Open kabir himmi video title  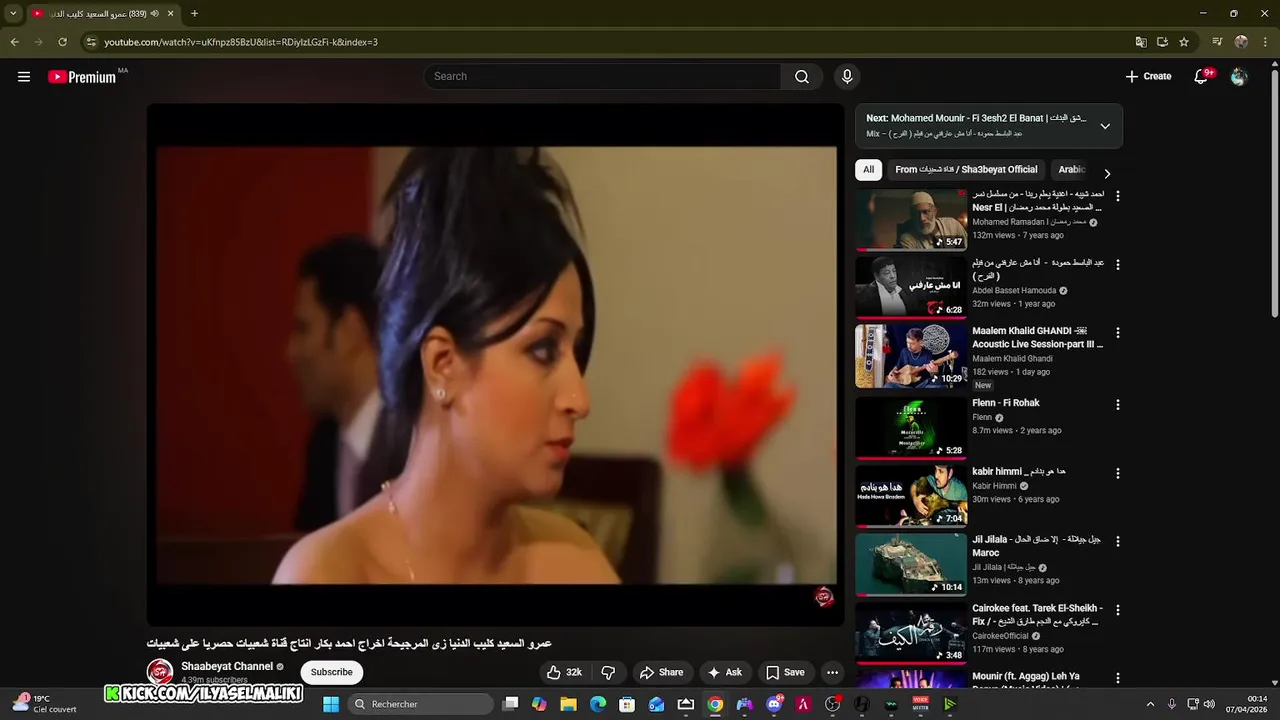[x=1019, y=471]
